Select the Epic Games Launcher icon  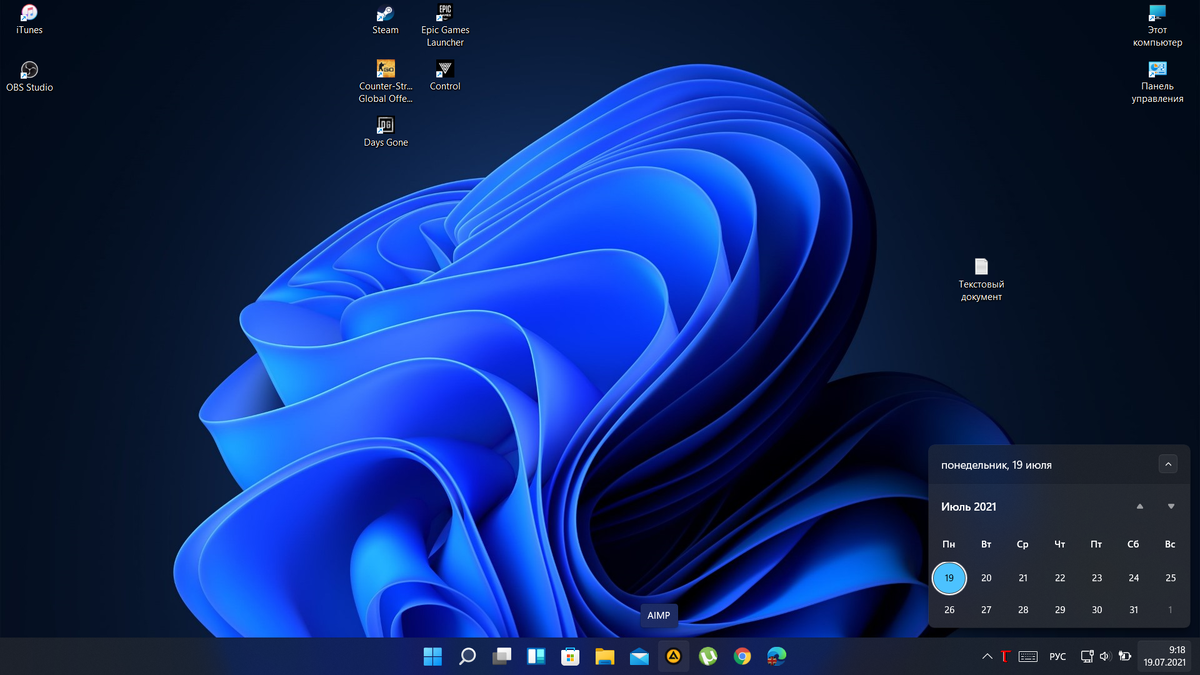point(445,25)
